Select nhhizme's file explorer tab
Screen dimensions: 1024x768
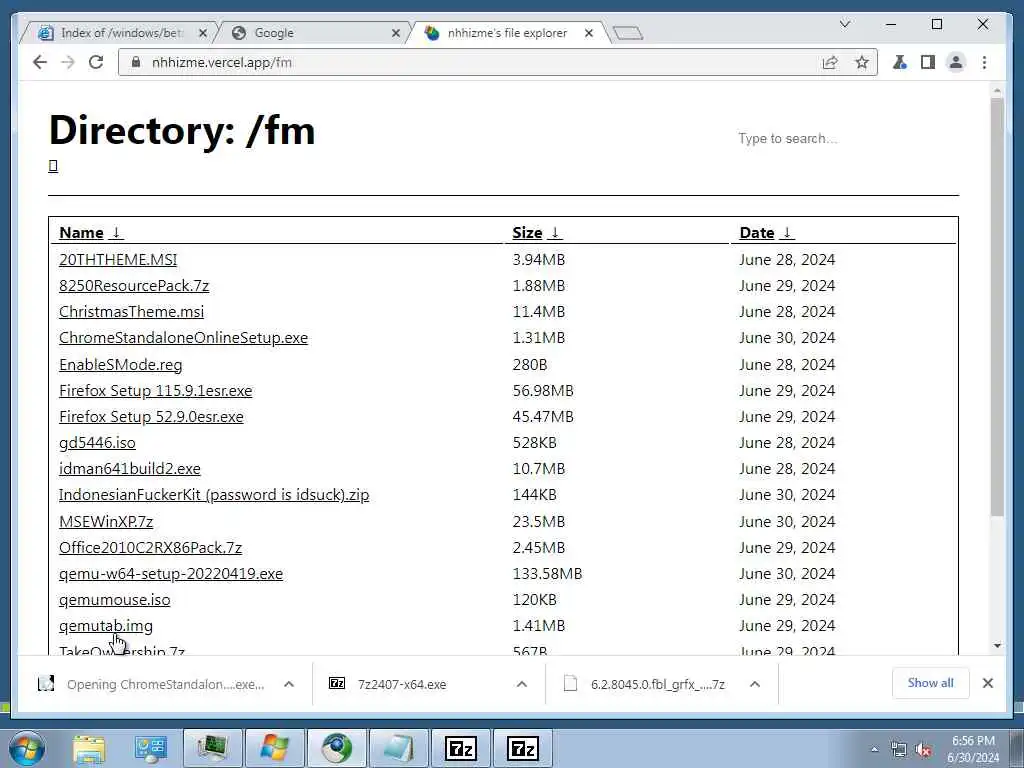pos(506,33)
